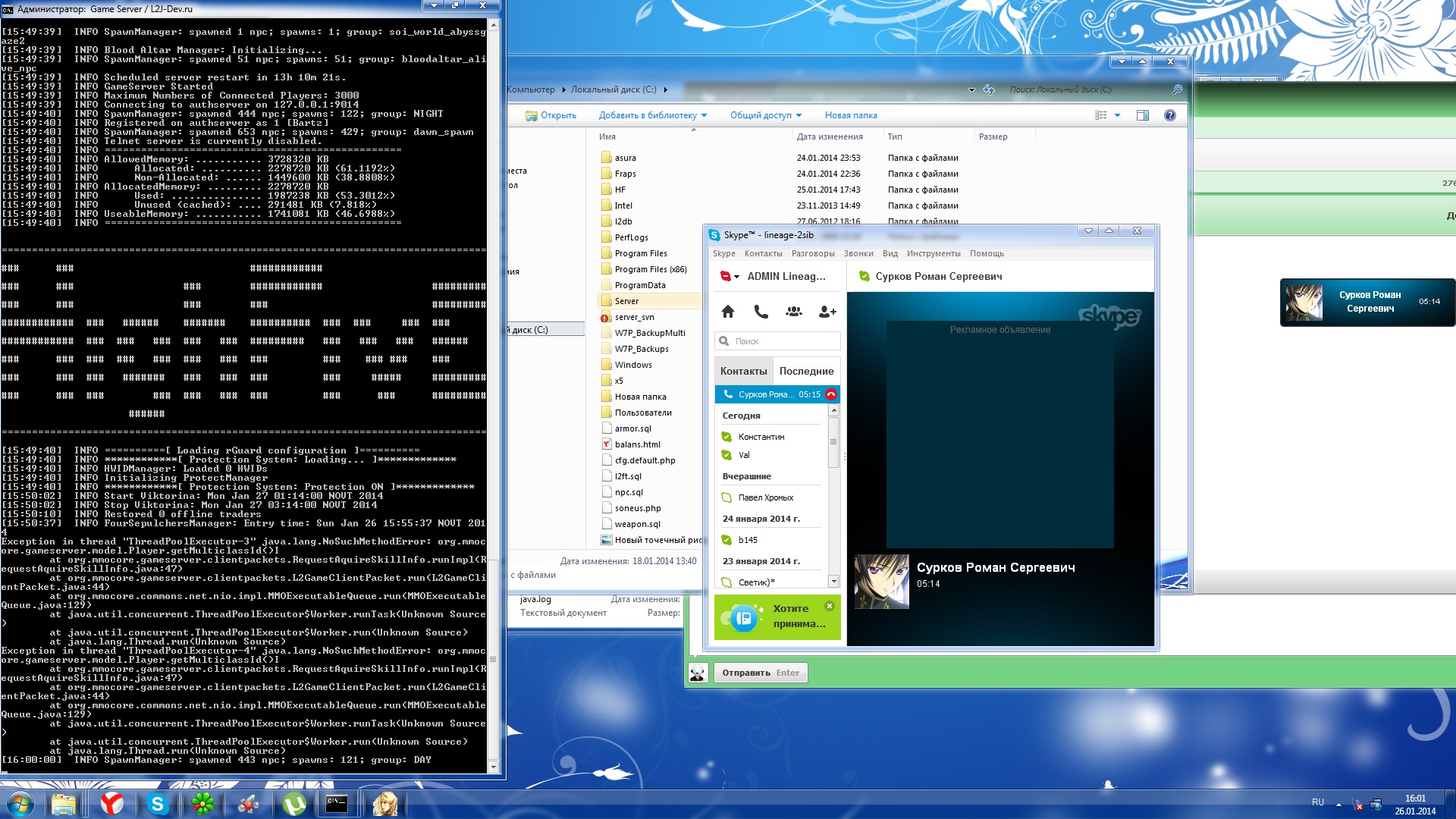Screen dimensions: 1456x819
Task: Click the Explorer help question mark icon
Action: (1169, 115)
